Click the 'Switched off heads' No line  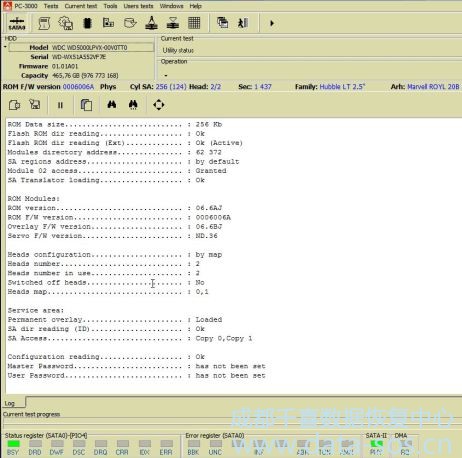tap(106, 283)
